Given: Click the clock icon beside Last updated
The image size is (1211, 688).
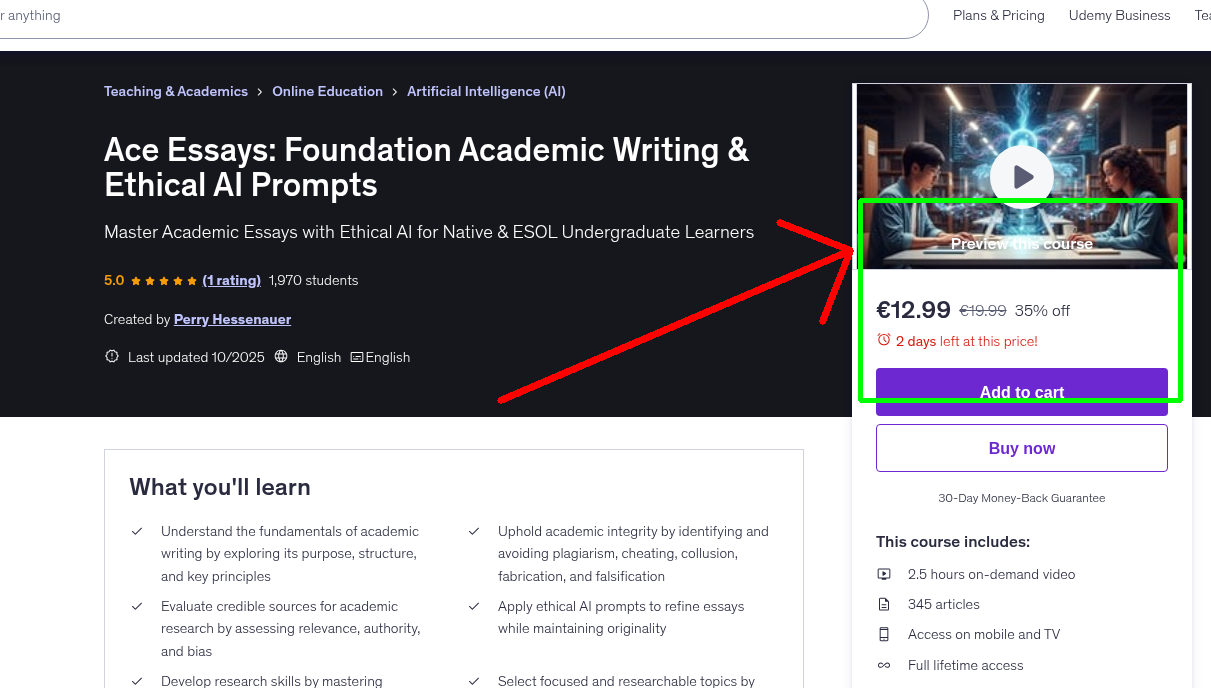Looking at the screenshot, I should coord(111,357).
